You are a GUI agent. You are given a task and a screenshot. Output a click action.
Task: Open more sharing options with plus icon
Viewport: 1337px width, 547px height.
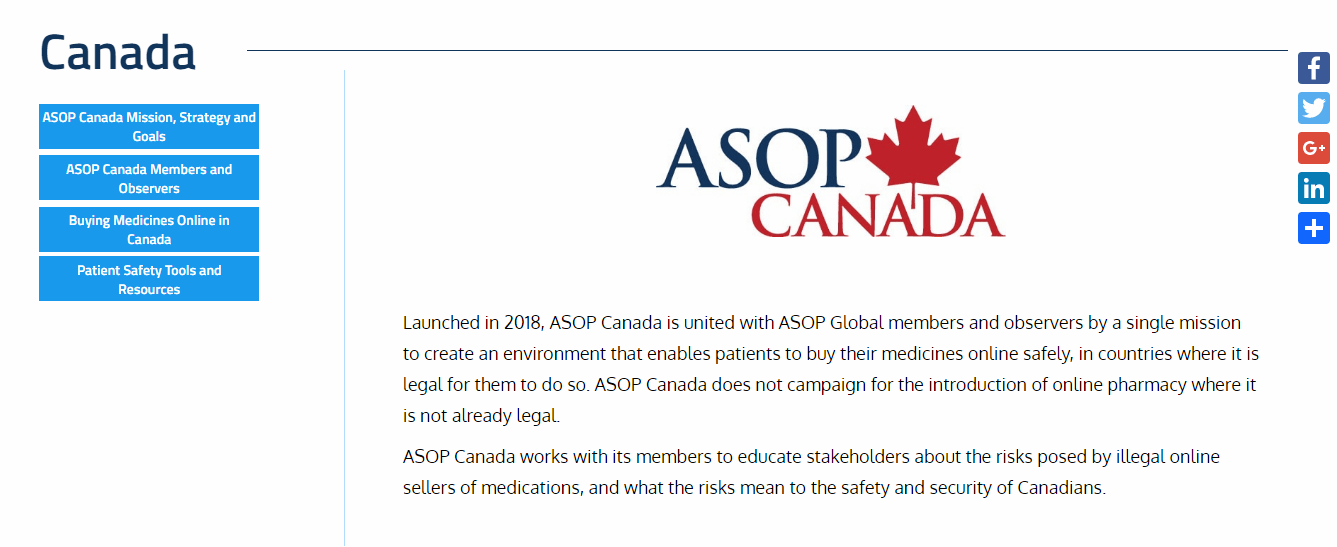1314,228
